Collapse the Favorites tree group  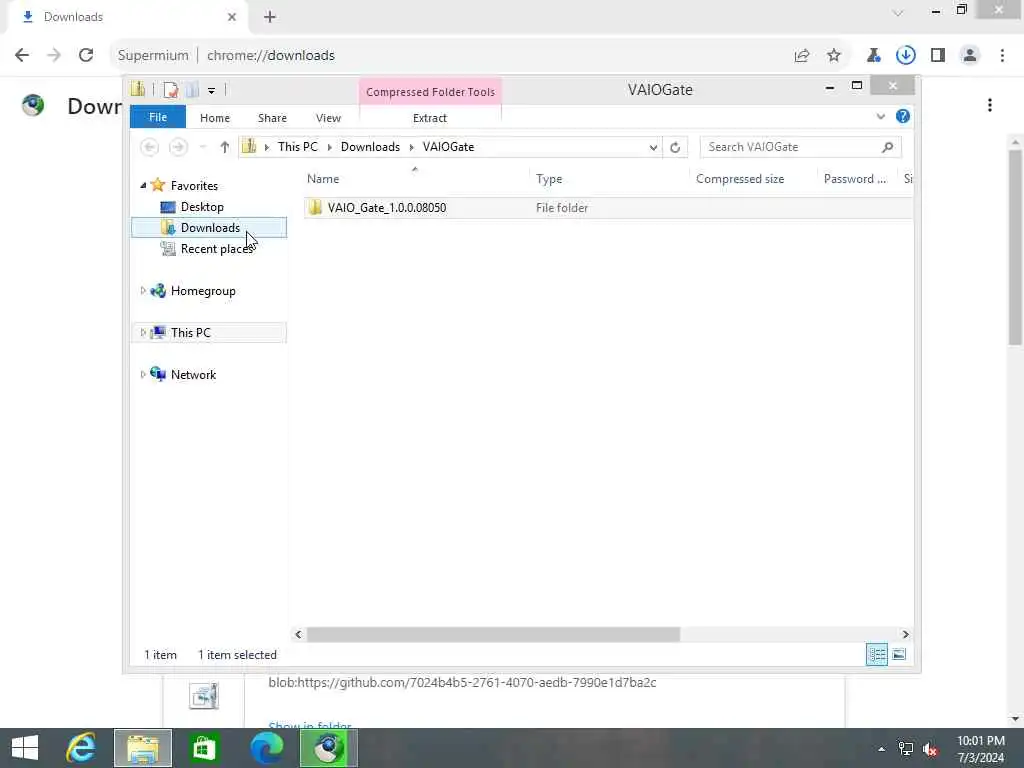tap(143, 185)
